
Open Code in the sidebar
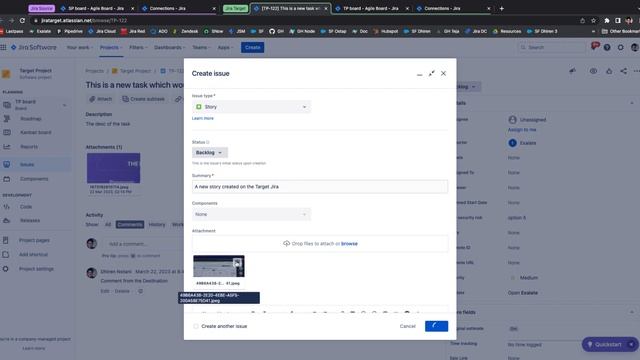26,207
